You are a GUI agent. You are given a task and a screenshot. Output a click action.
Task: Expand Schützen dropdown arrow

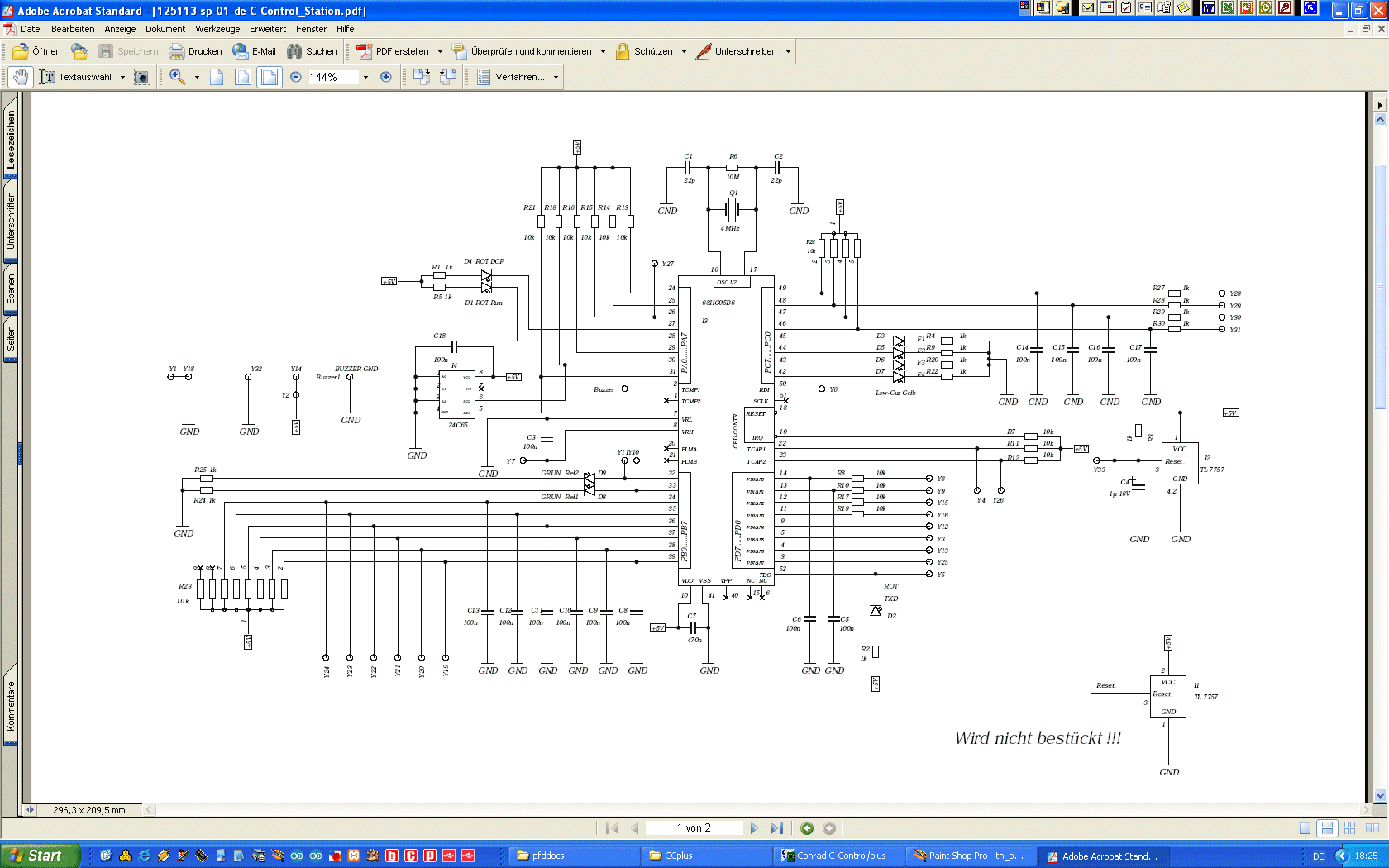(x=684, y=51)
